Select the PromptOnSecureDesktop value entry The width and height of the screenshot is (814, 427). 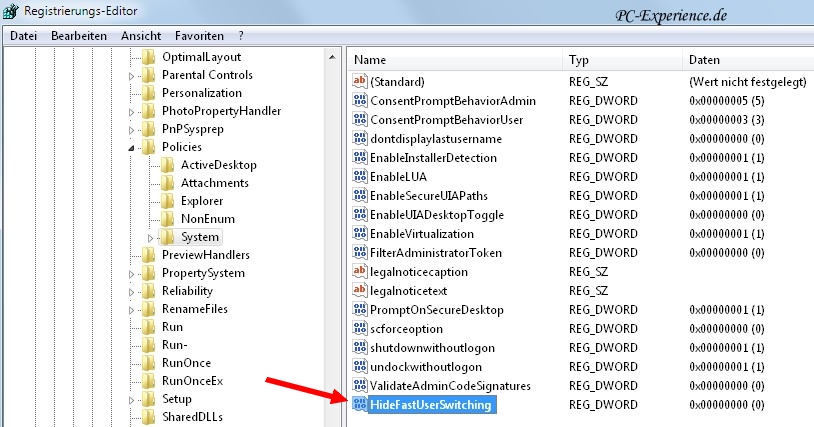click(x=436, y=310)
